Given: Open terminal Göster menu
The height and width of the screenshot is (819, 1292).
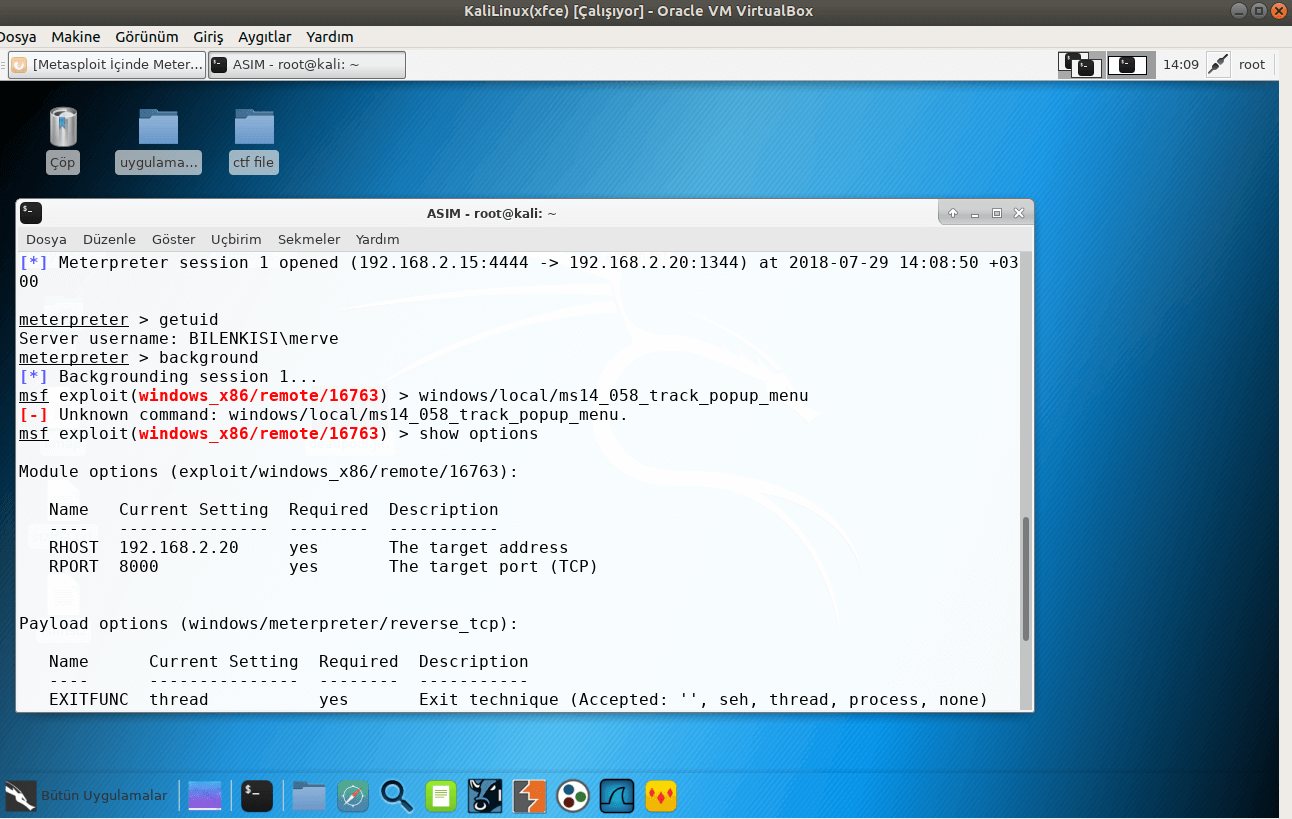Looking at the screenshot, I should pyautogui.click(x=174, y=239).
